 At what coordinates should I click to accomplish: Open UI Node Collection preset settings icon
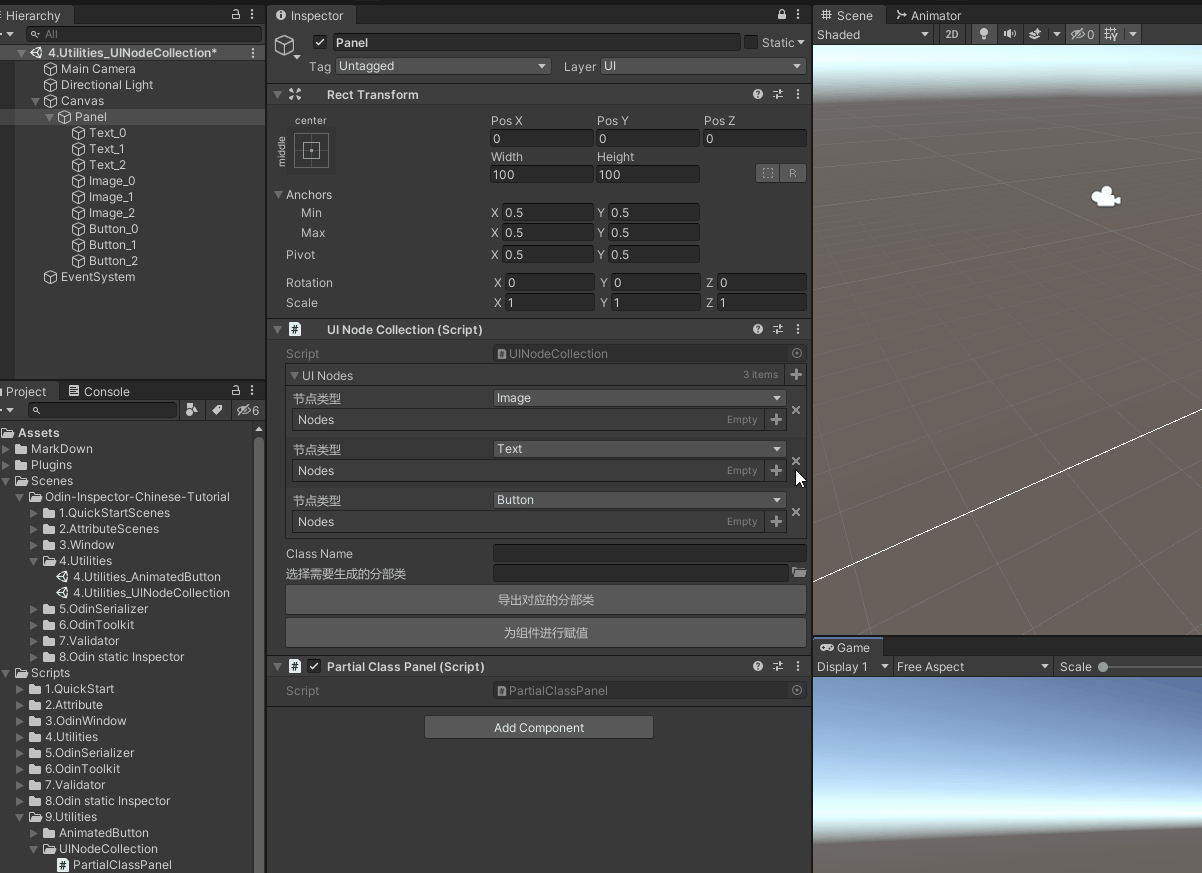point(778,329)
